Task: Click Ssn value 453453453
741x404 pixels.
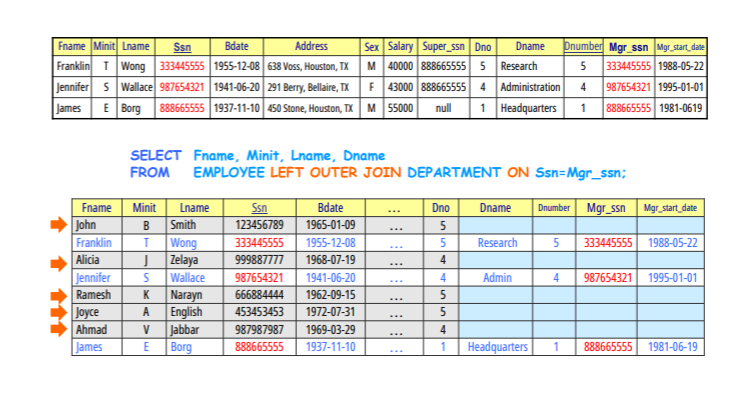Action: click(x=259, y=312)
